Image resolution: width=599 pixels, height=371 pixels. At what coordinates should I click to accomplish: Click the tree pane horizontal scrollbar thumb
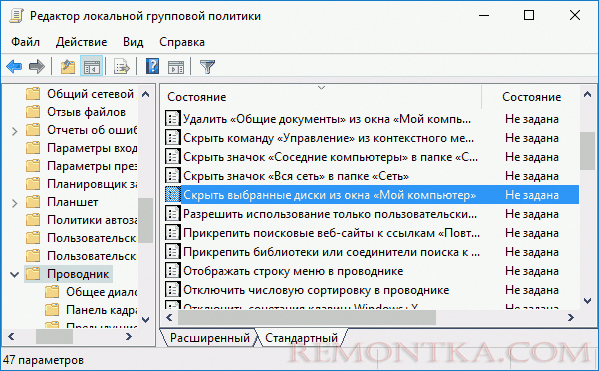54,337
